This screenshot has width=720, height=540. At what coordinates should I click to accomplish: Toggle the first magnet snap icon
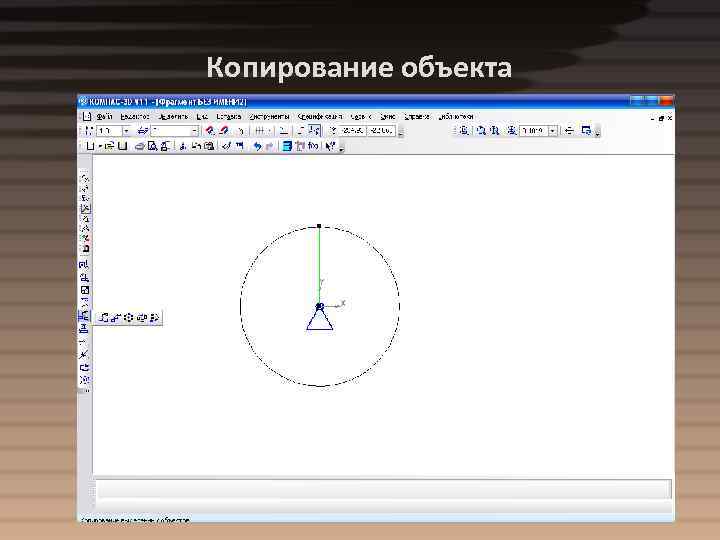click(x=210, y=131)
